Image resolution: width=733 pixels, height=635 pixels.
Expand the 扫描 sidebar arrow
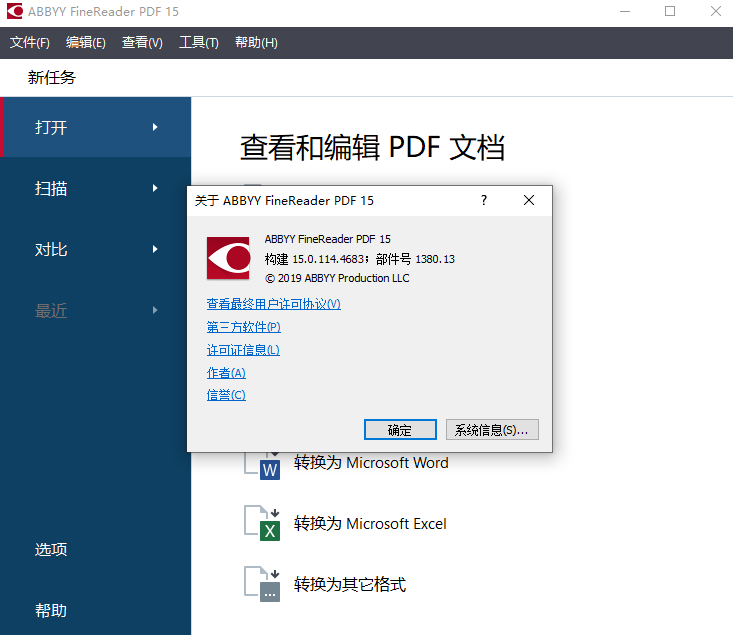tap(155, 188)
